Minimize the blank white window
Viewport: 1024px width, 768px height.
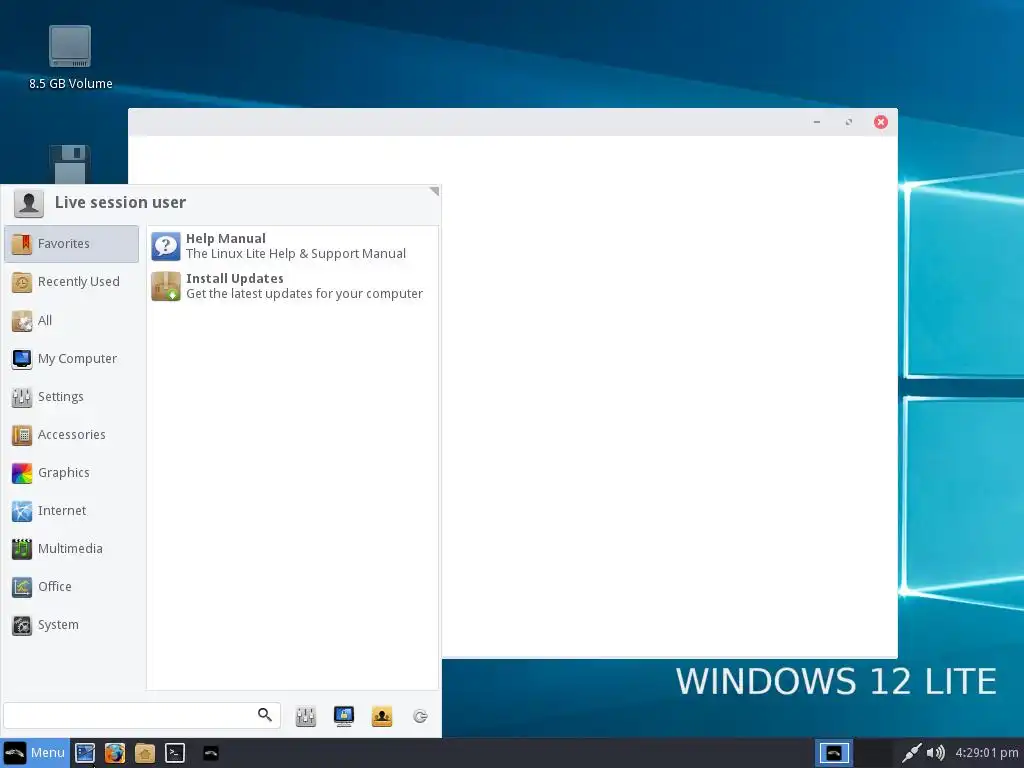point(816,122)
